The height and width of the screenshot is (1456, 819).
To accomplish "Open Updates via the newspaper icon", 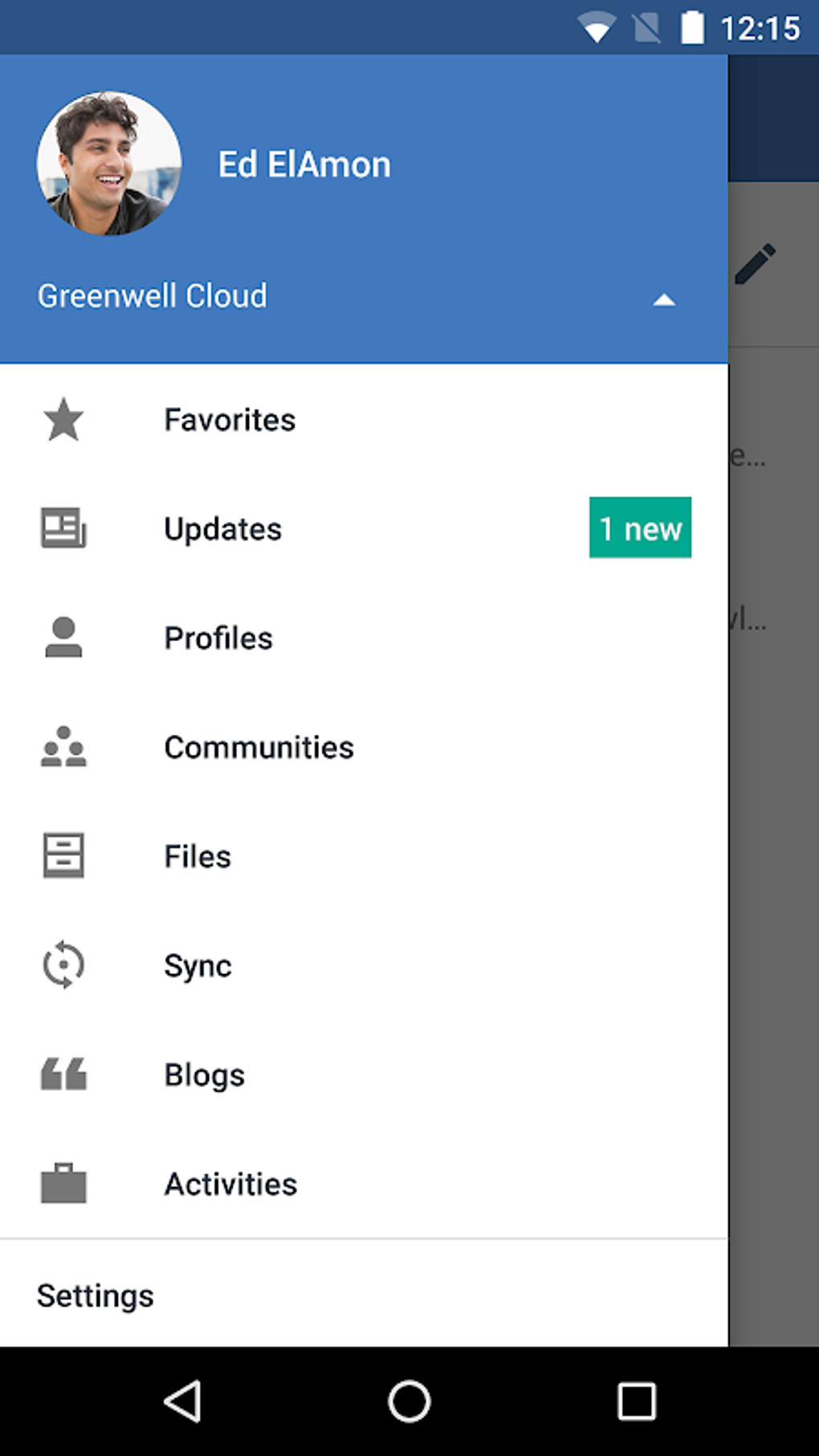I will click(63, 528).
